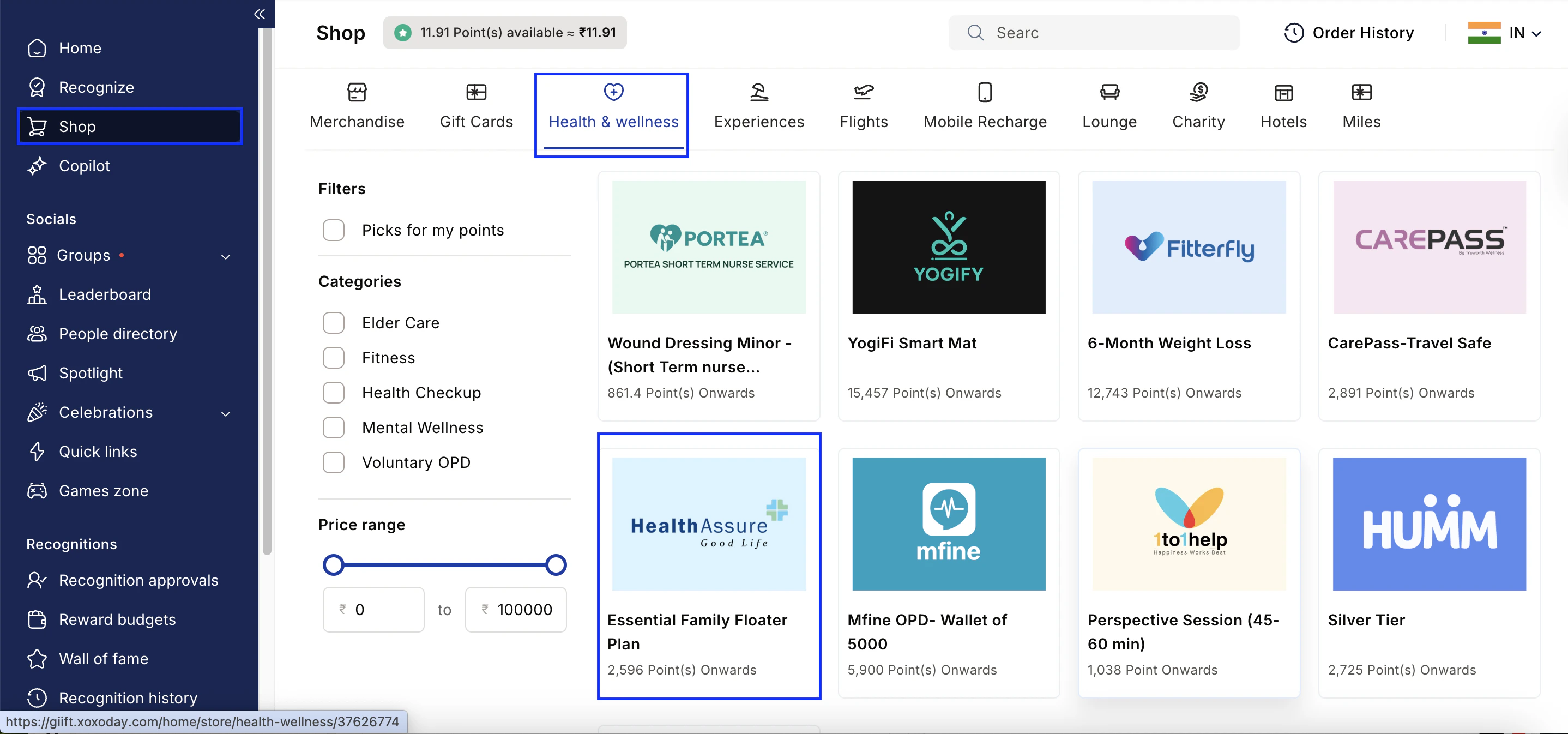Open Silver Tier product title
1568x734 pixels.
pos(1366,619)
